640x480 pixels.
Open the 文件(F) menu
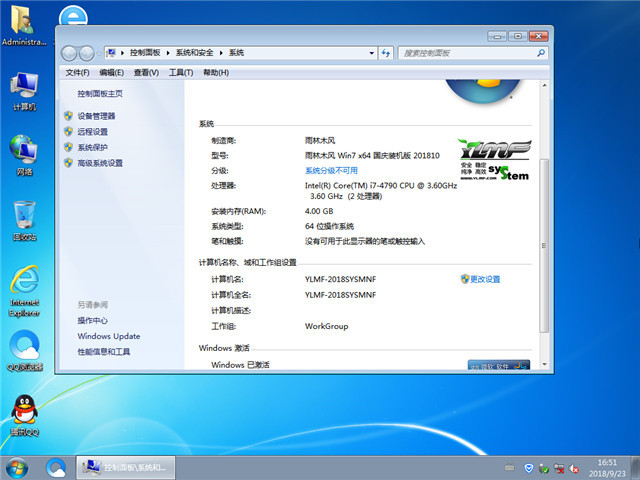pyautogui.click(x=77, y=73)
